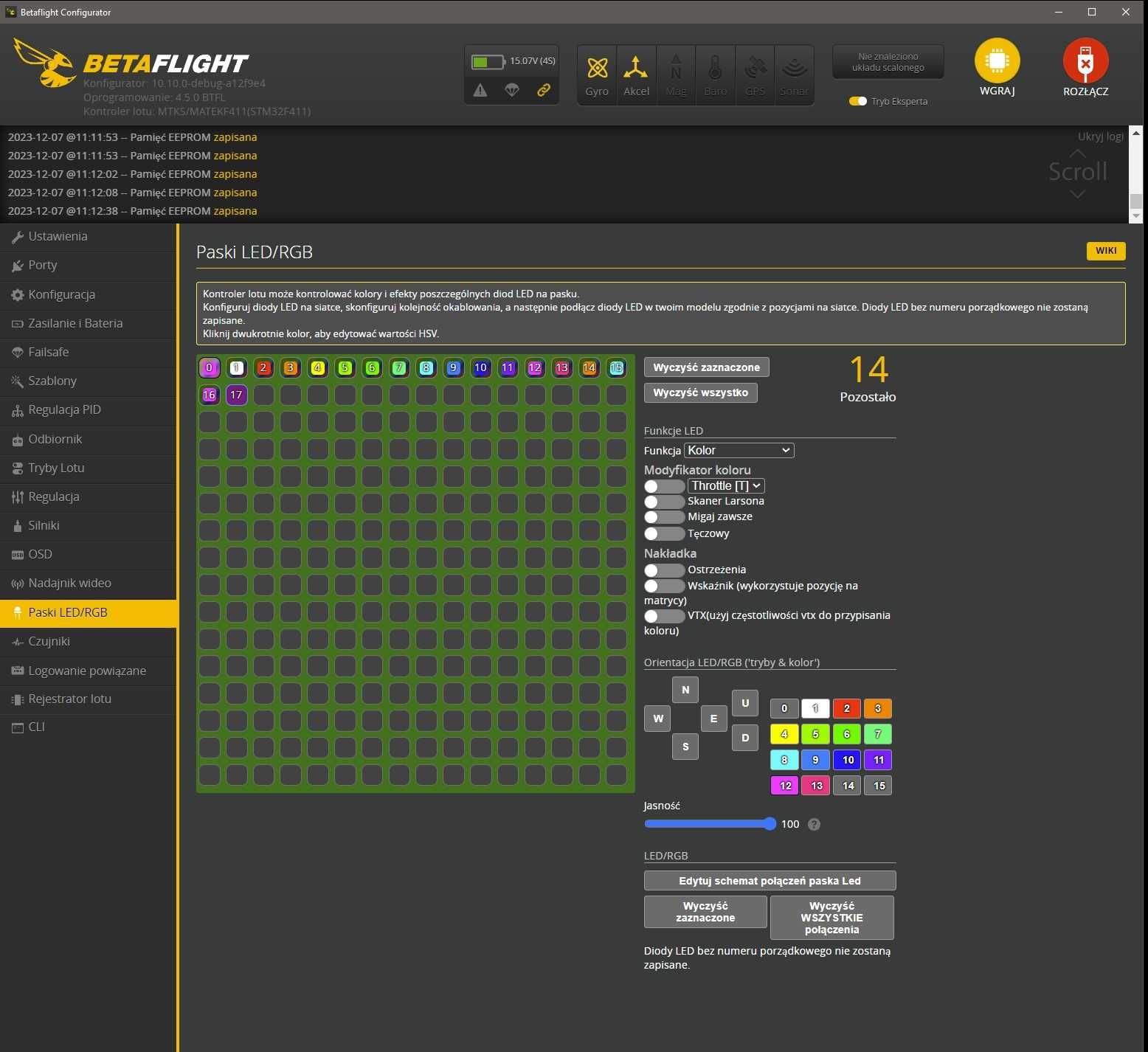Pick yellow color swatch number 4

(784, 734)
